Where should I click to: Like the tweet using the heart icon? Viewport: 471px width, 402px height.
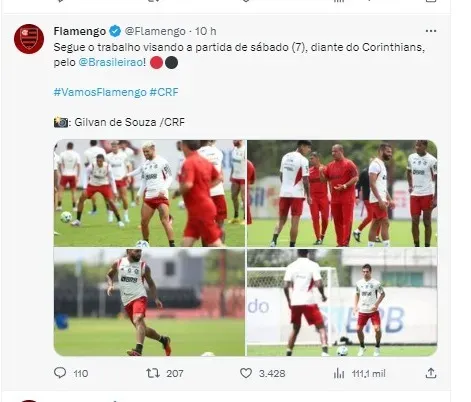246,373
